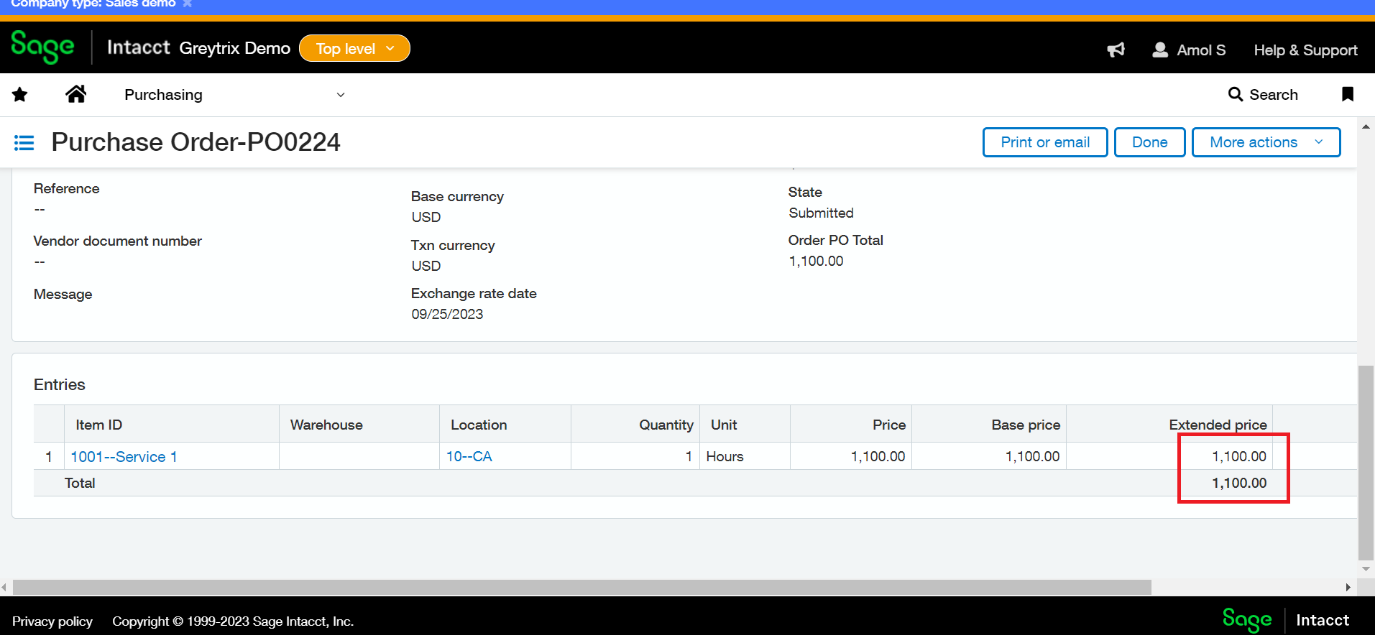Viewport: 1375px width, 643px height.
Task: Click the Print or email button
Action: (1045, 142)
